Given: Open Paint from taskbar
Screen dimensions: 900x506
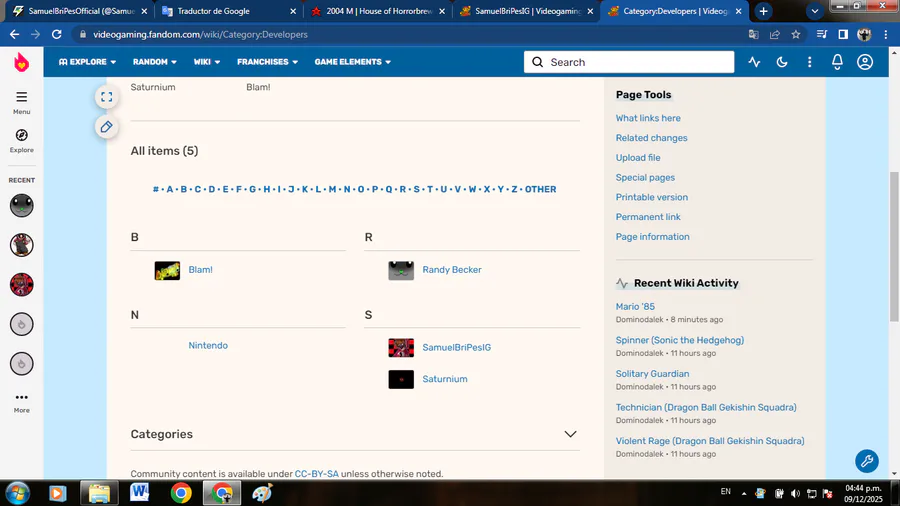Looking at the screenshot, I should [262, 493].
